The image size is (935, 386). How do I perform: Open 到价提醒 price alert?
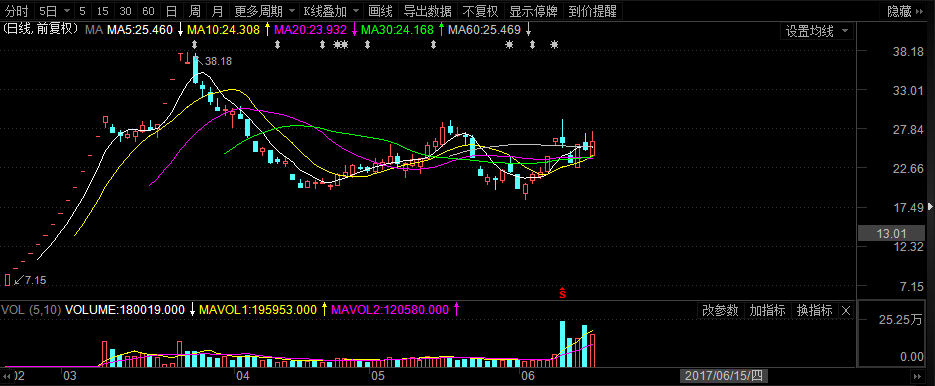click(x=592, y=11)
